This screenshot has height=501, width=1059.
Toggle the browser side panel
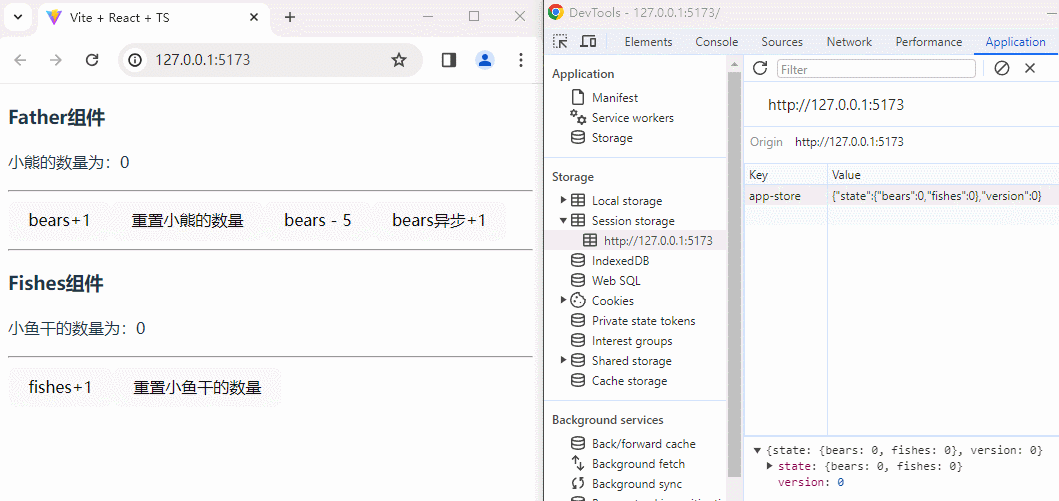coord(448,60)
